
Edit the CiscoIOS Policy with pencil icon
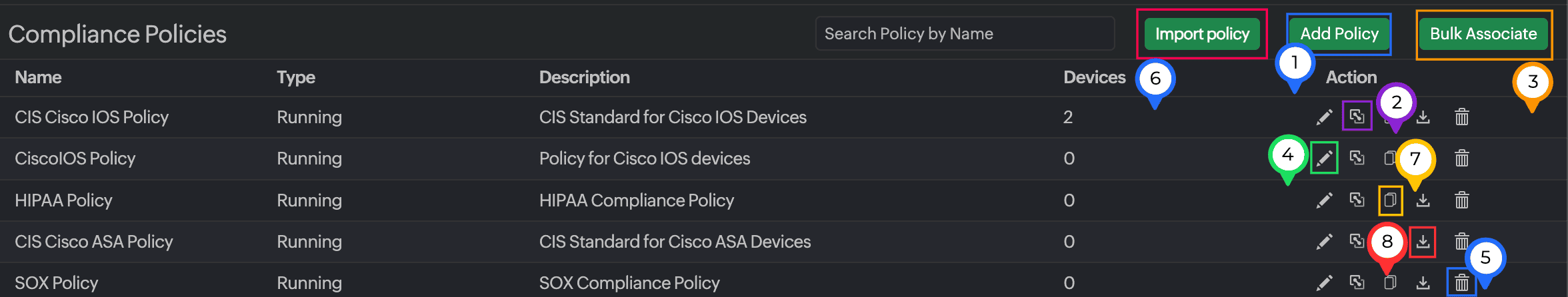tap(1324, 158)
